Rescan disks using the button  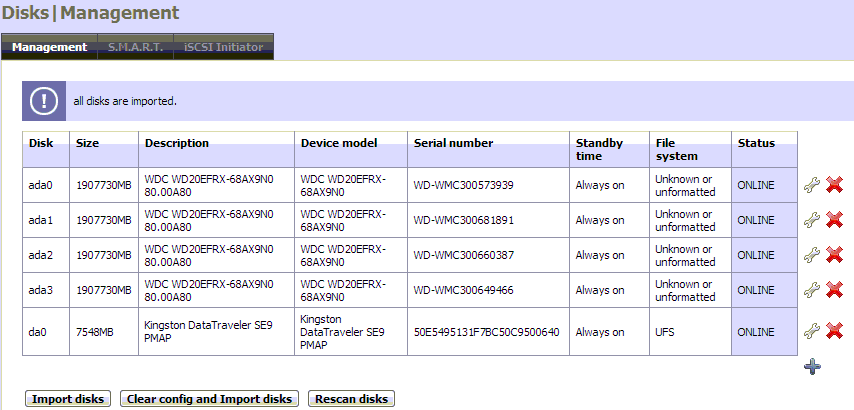coord(351,399)
